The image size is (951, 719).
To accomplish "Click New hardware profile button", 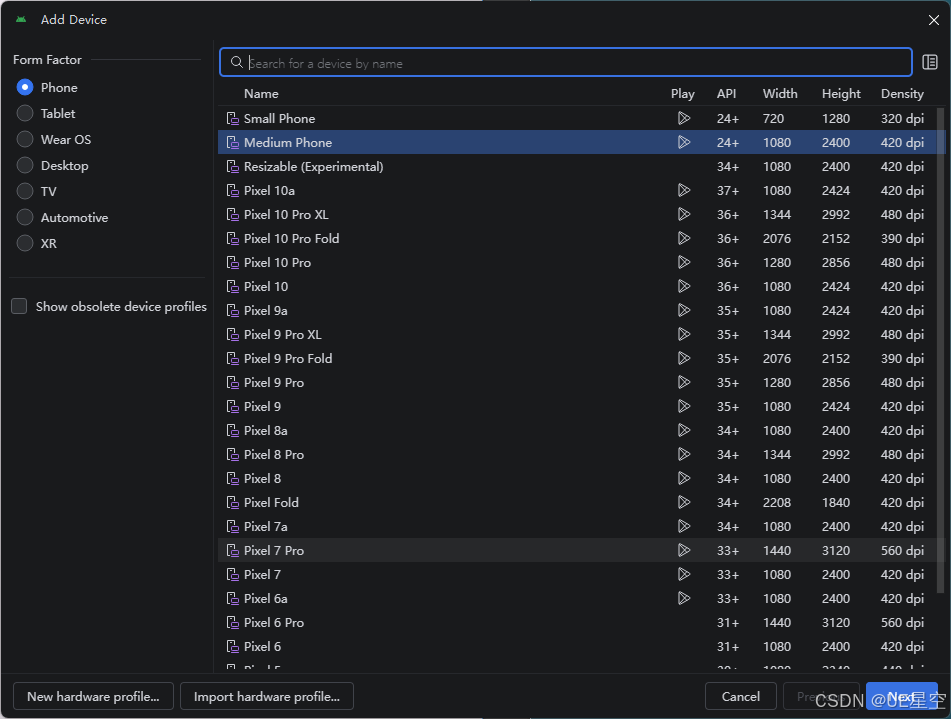I will pyautogui.click(x=93, y=697).
